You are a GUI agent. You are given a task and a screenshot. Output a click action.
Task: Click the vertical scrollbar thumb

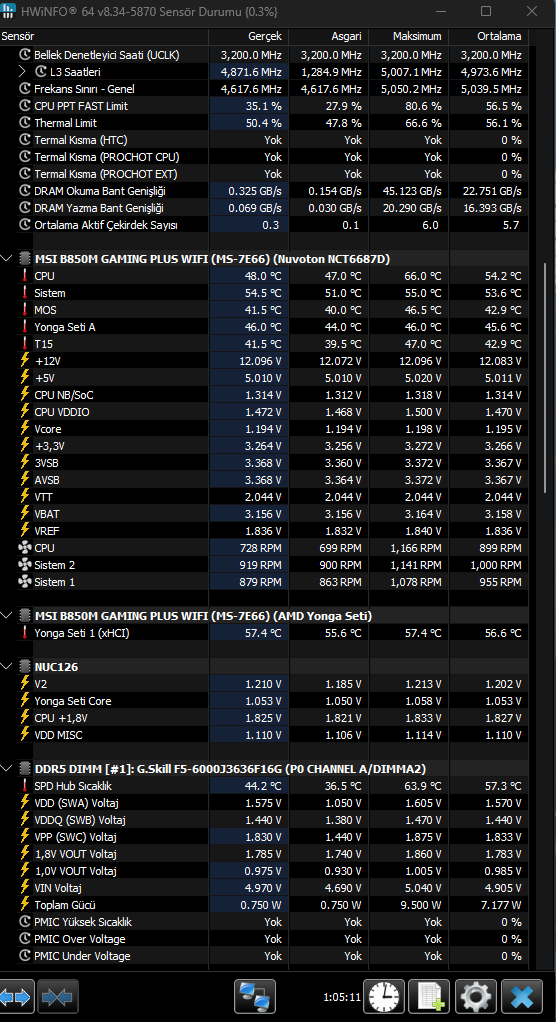546,378
